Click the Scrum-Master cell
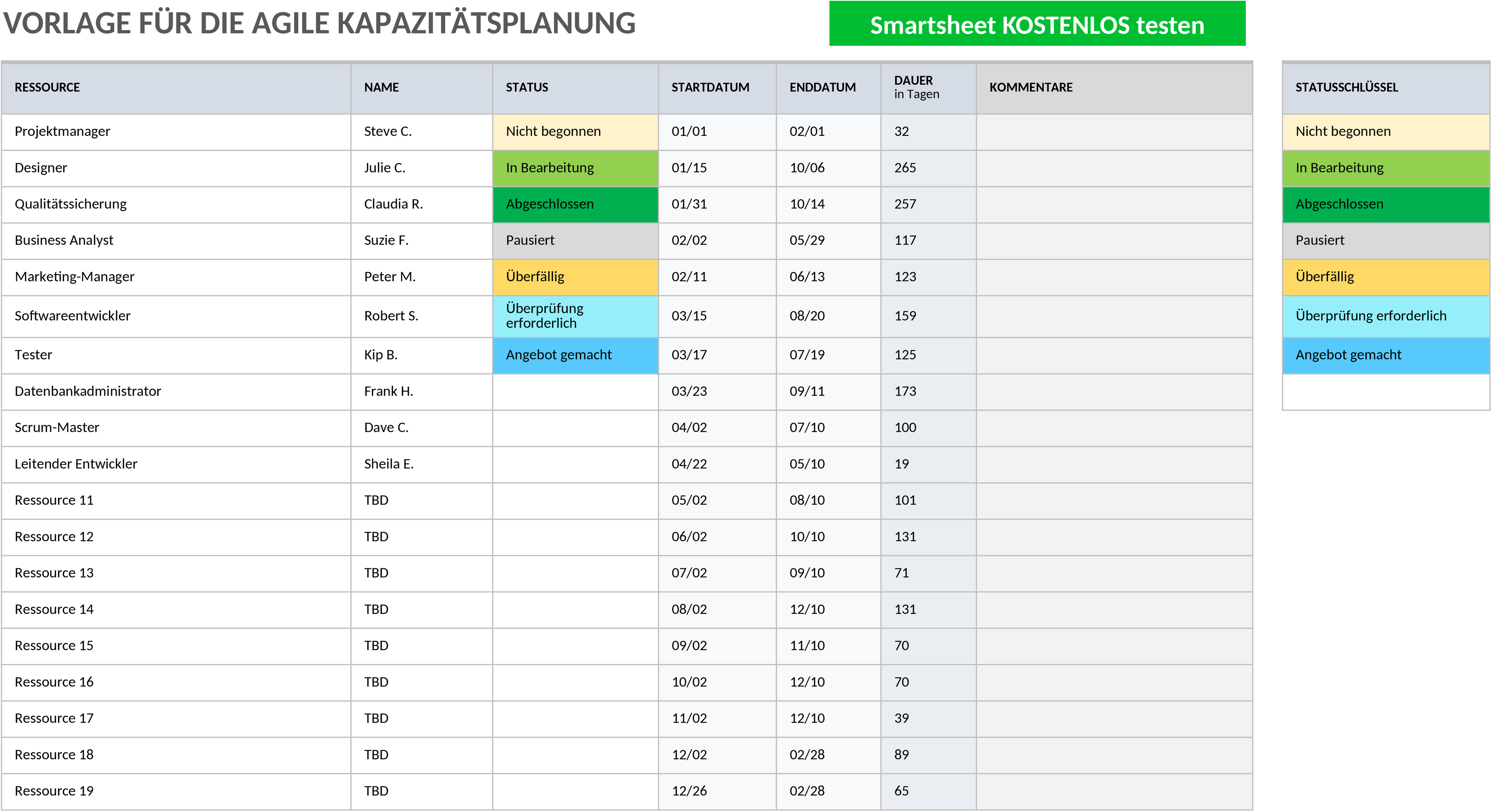 pos(176,428)
